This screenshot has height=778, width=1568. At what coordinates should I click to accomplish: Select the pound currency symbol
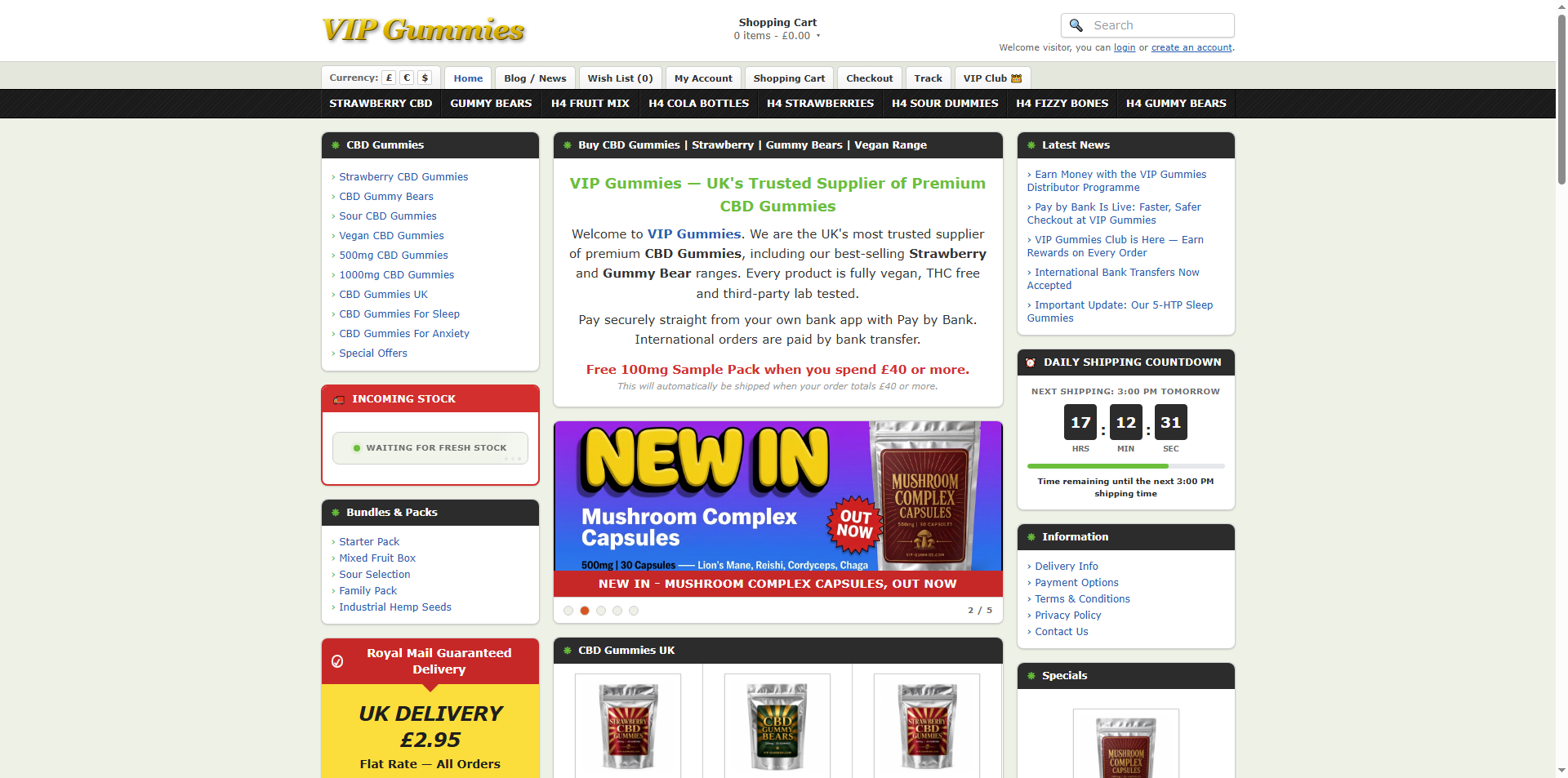pos(389,78)
